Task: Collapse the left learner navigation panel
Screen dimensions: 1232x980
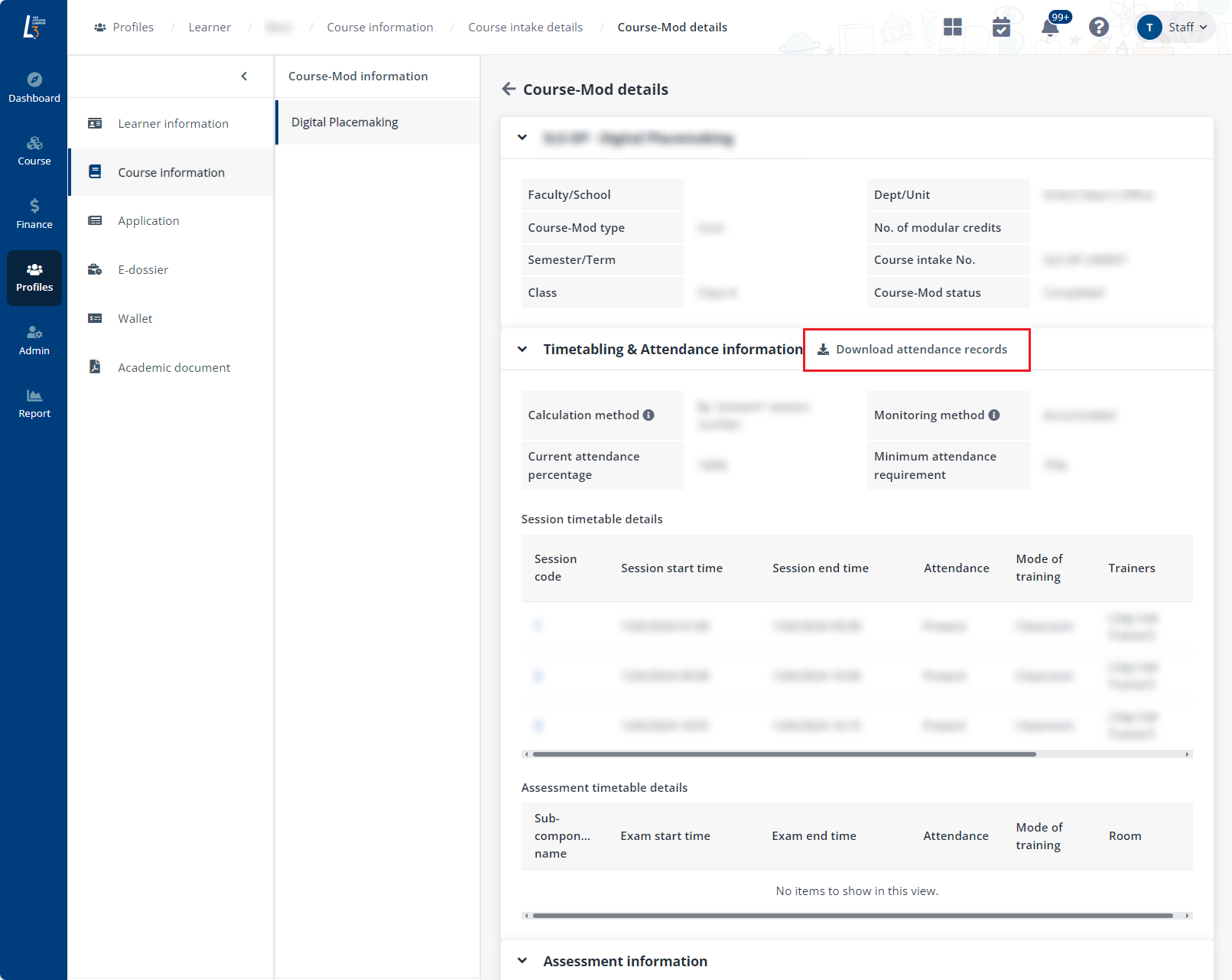Action: 244,77
